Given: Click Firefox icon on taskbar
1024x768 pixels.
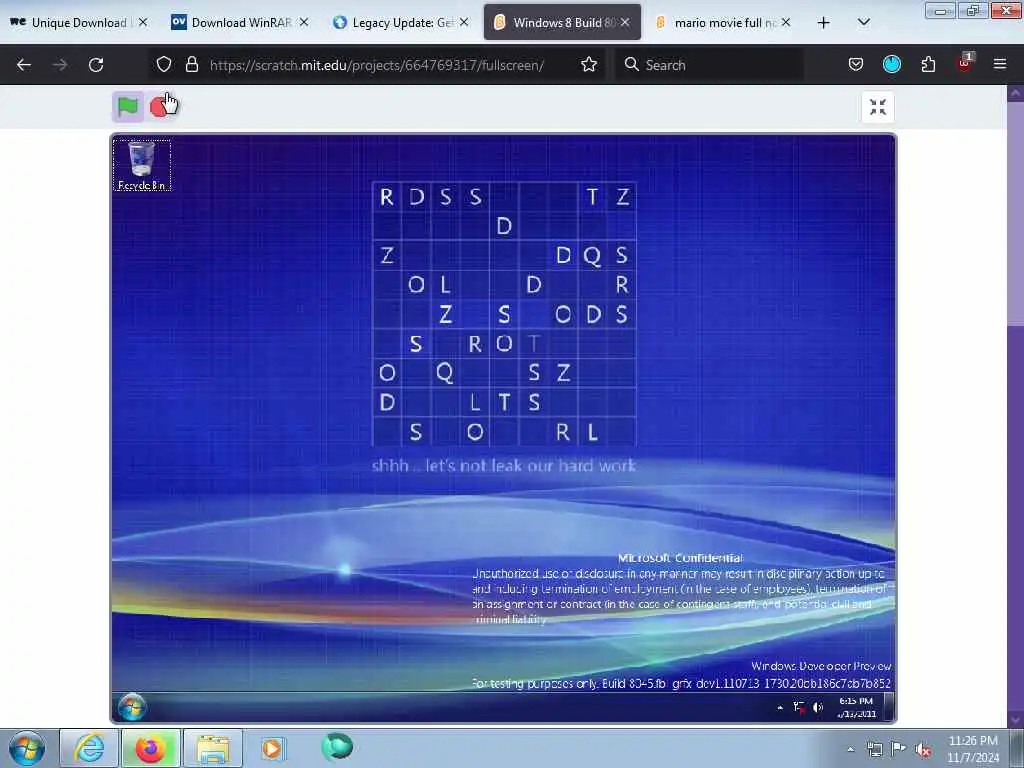Looking at the screenshot, I should coord(150,748).
